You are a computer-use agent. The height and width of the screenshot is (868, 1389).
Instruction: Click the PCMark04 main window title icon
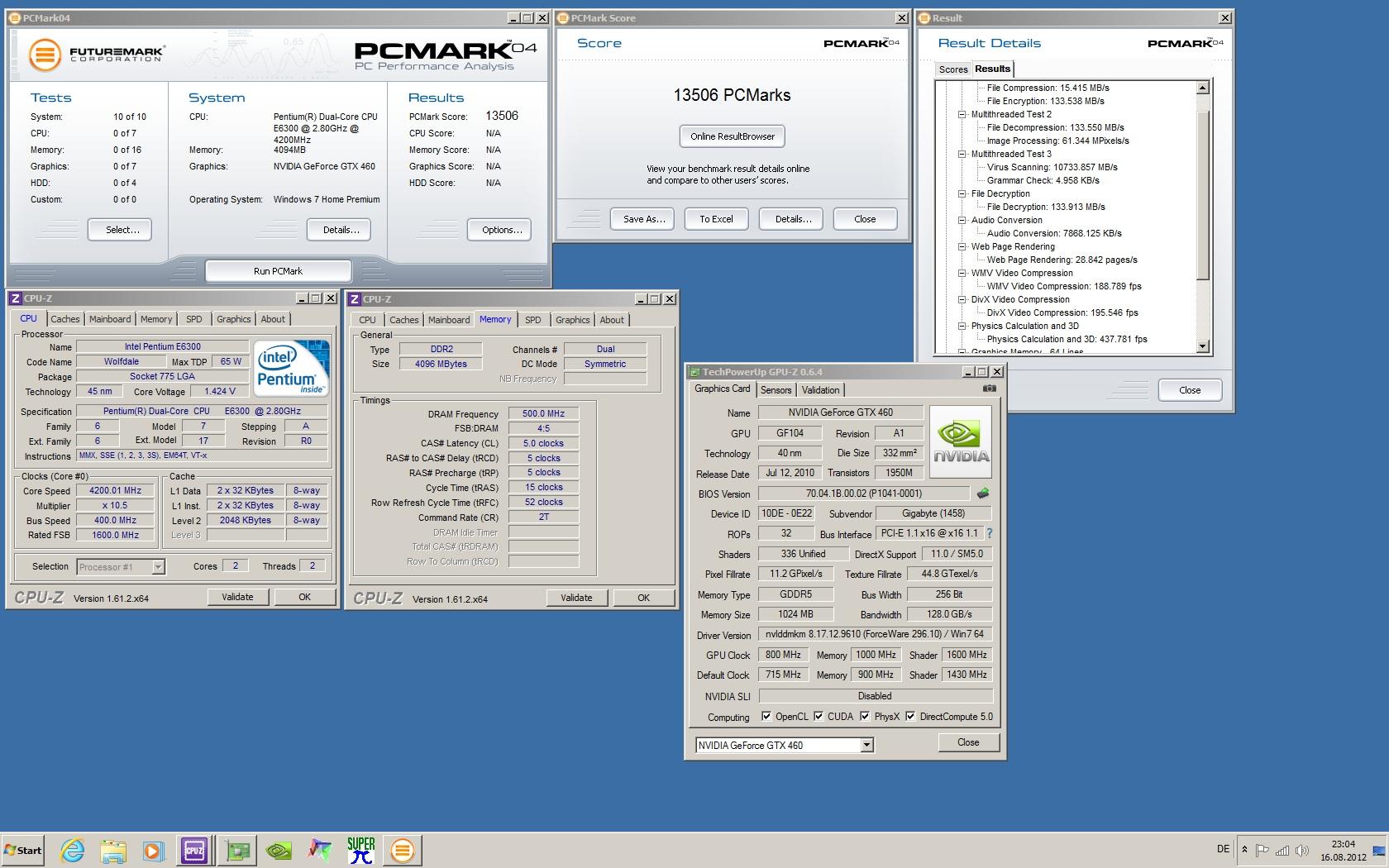click(x=15, y=18)
